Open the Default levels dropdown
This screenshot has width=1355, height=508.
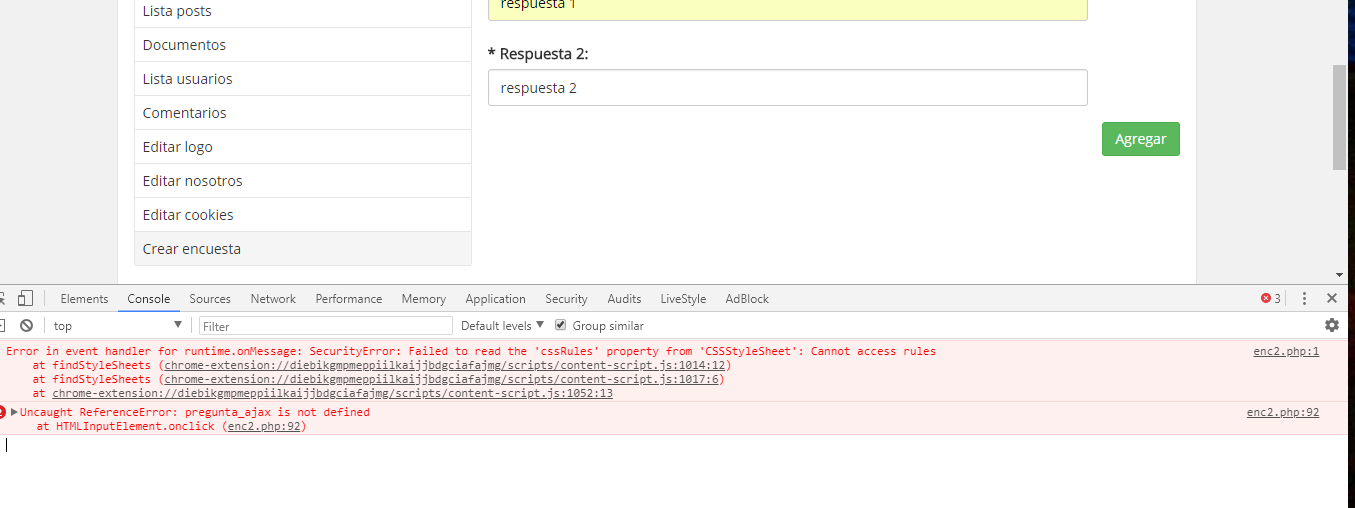(502, 325)
